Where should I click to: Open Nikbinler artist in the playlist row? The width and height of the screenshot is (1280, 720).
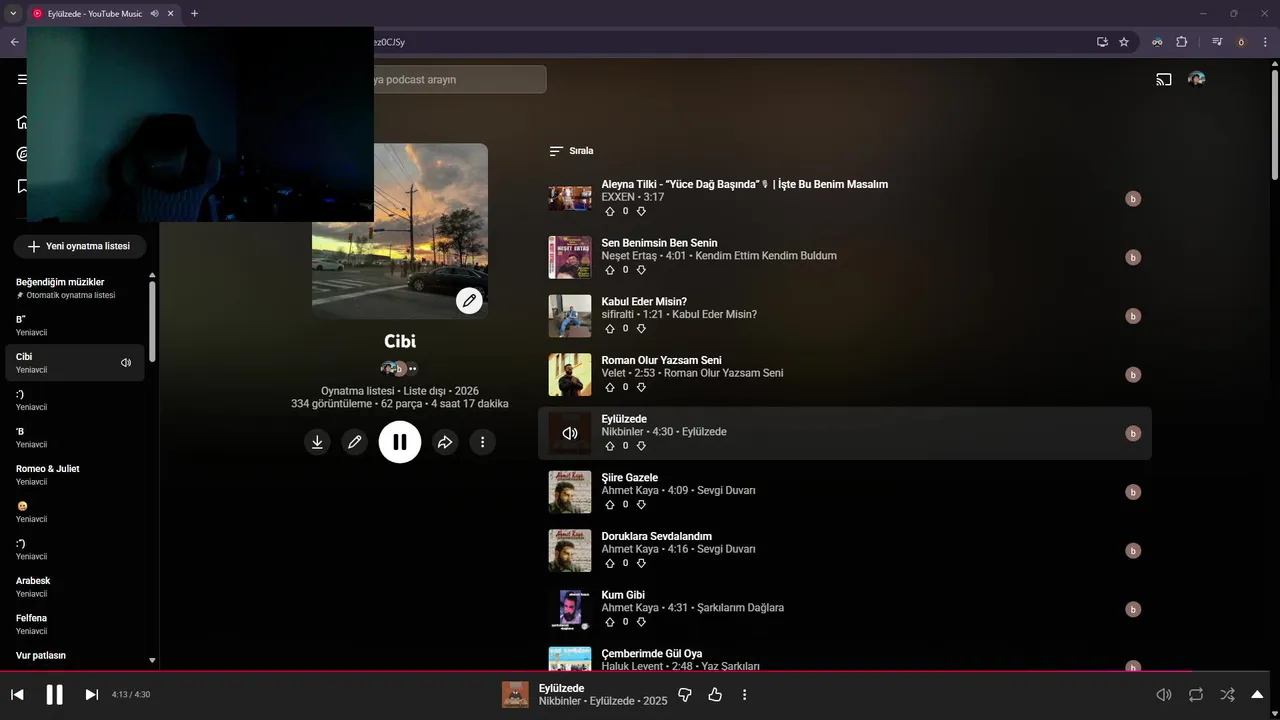623,432
